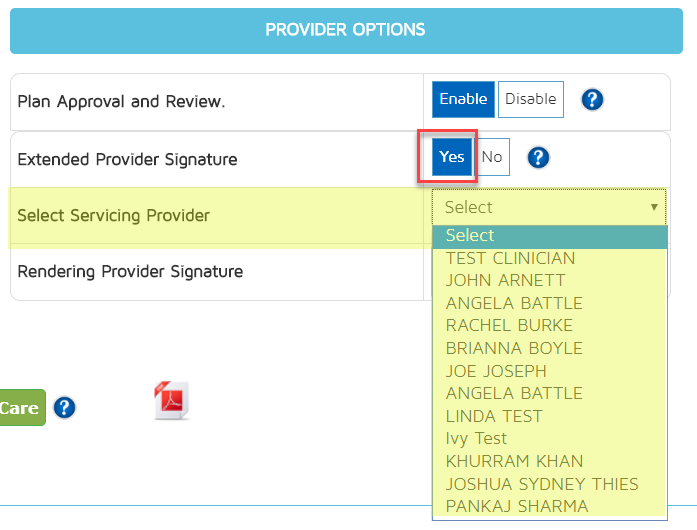Choose PANKAJ SHARMA from provider list
This screenshot has width=697, height=530.
(517, 506)
